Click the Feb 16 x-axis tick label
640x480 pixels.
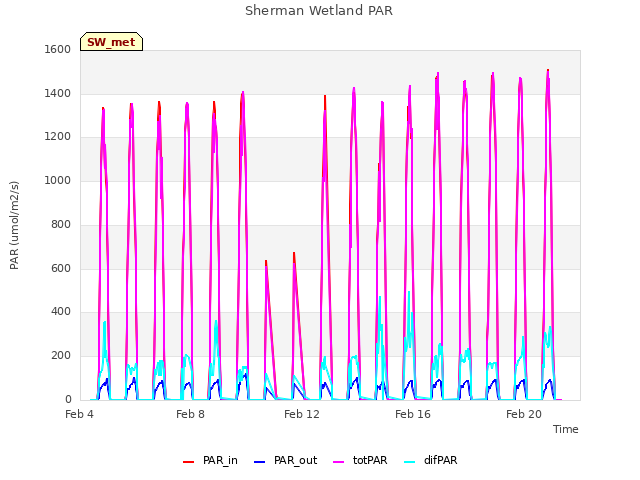[x=413, y=414]
